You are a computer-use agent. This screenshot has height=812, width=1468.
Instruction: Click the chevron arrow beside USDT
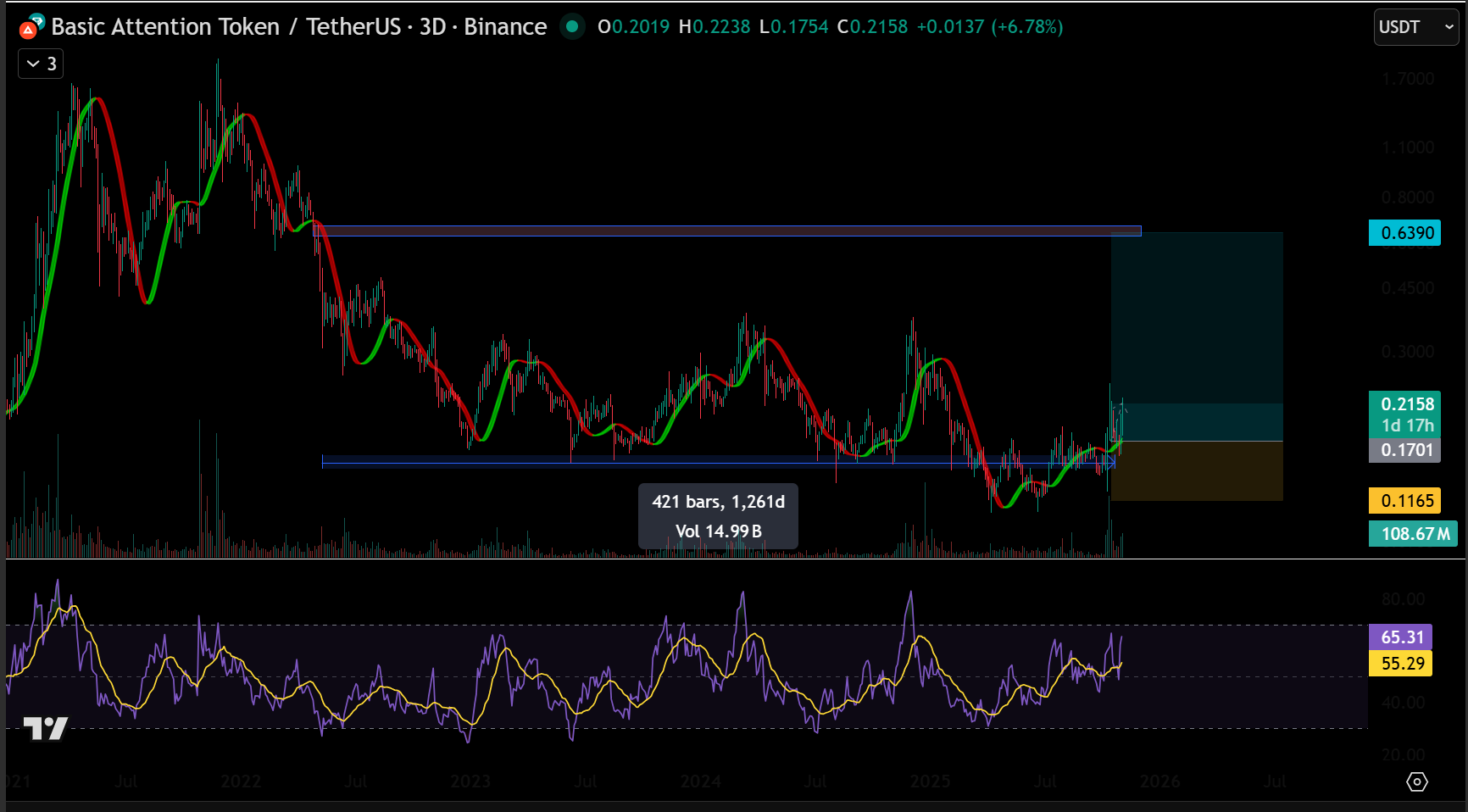(x=1449, y=27)
